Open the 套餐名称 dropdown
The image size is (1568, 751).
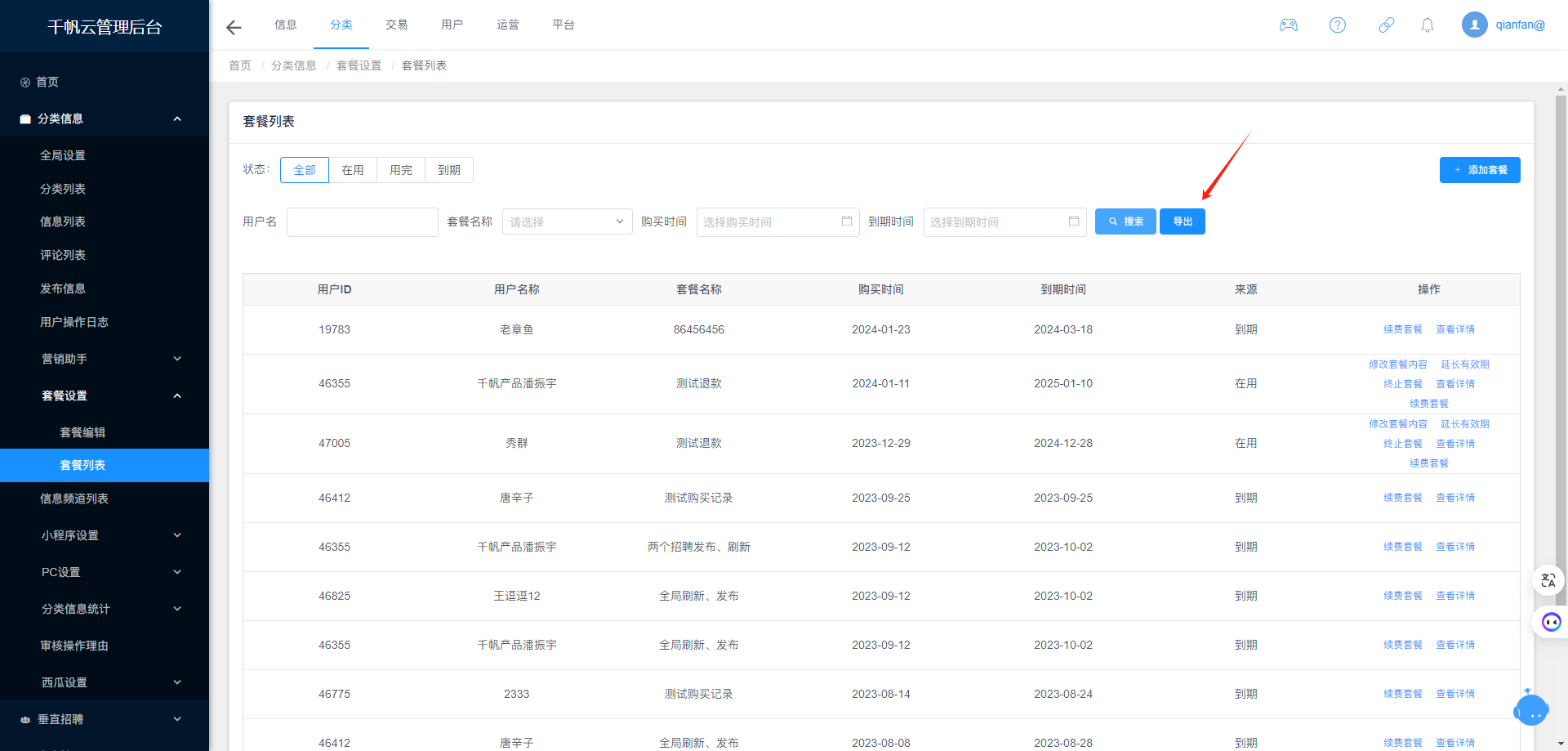(x=567, y=221)
